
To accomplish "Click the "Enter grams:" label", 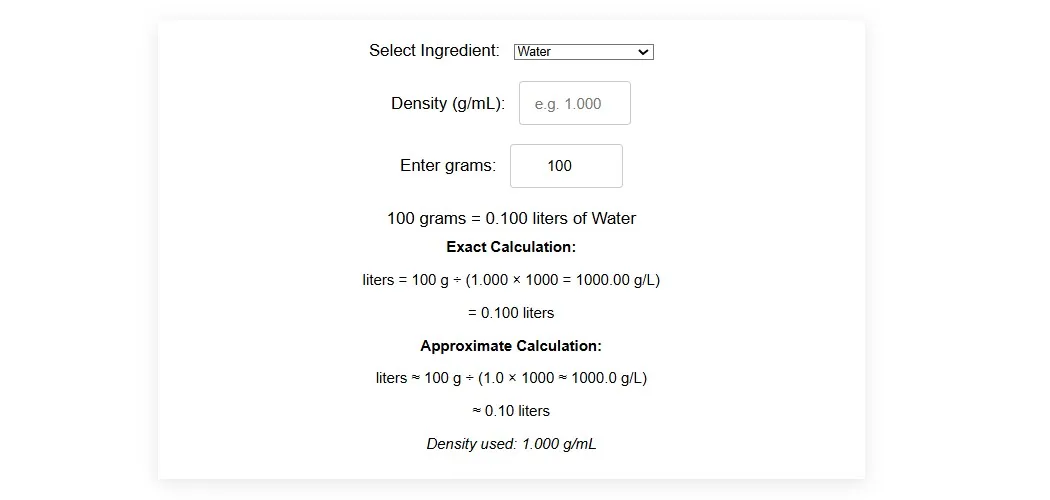I will (x=448, y=165).
